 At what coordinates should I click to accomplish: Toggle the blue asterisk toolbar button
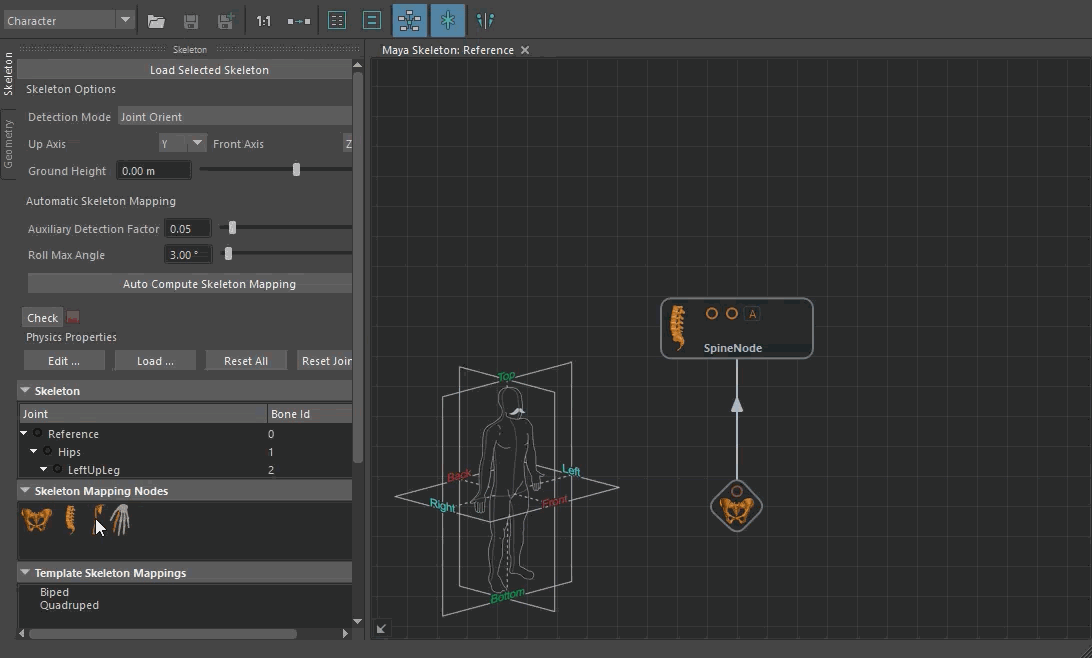(x=447, y=20)
